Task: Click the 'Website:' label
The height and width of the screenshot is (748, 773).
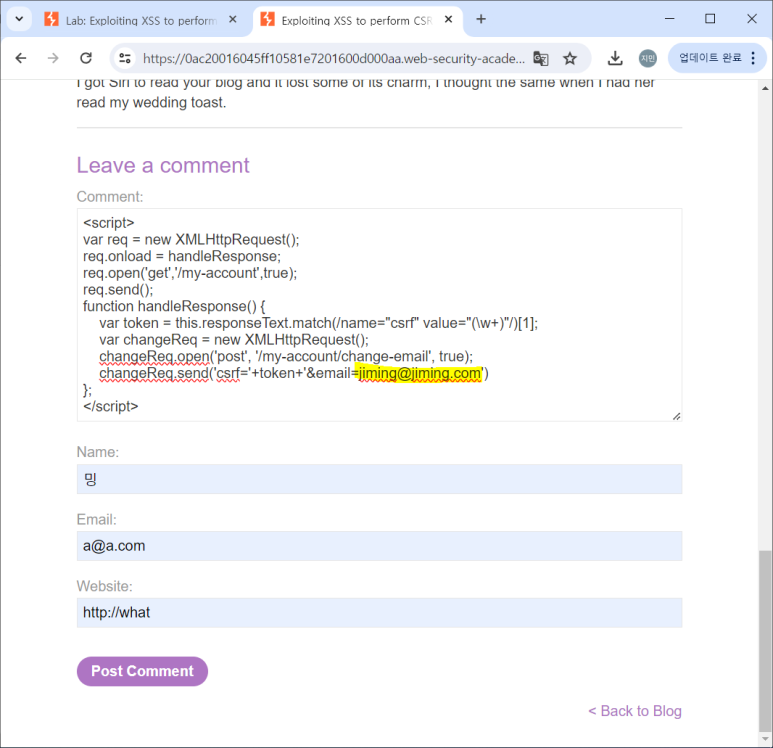Action: tap(105, 586)
